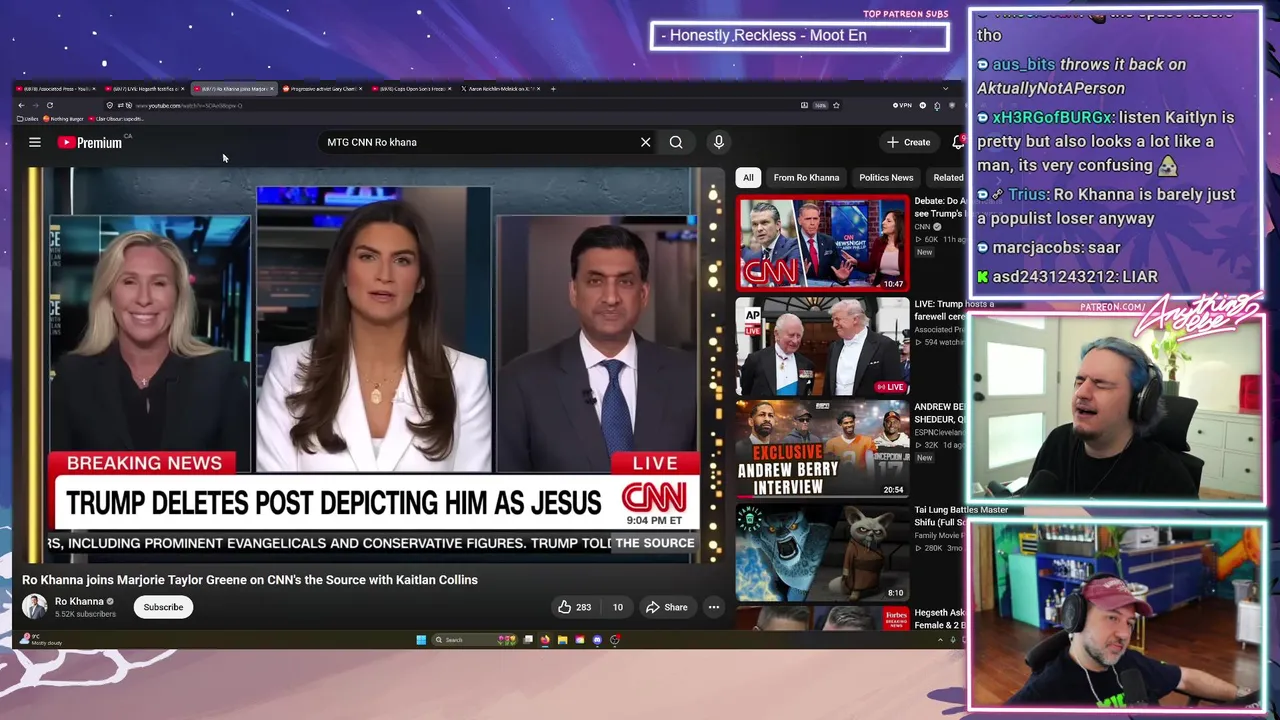
Task: Switch to the Aaron Reichlin-Melnick on X tab
Action: (x=500, y=89)
